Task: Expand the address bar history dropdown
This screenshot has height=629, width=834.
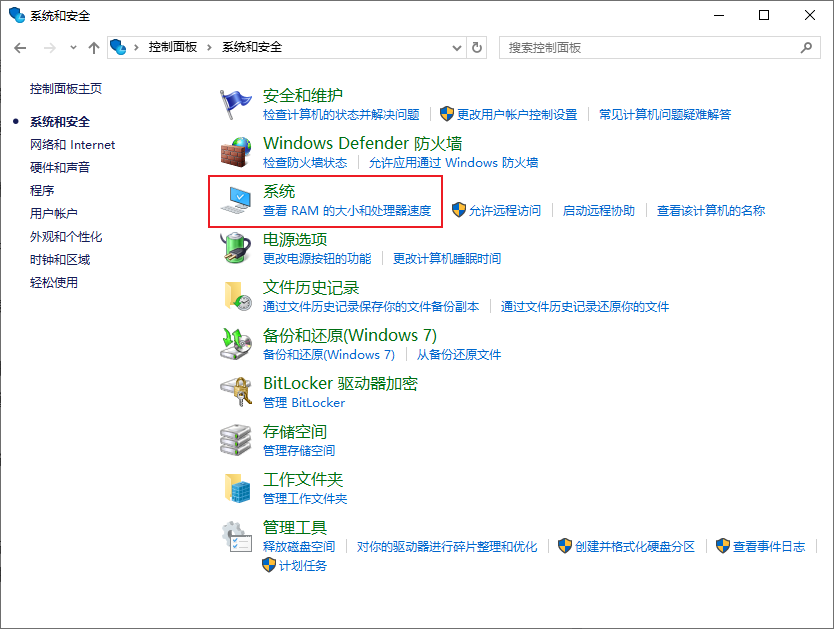Action: tap(456, 48)
